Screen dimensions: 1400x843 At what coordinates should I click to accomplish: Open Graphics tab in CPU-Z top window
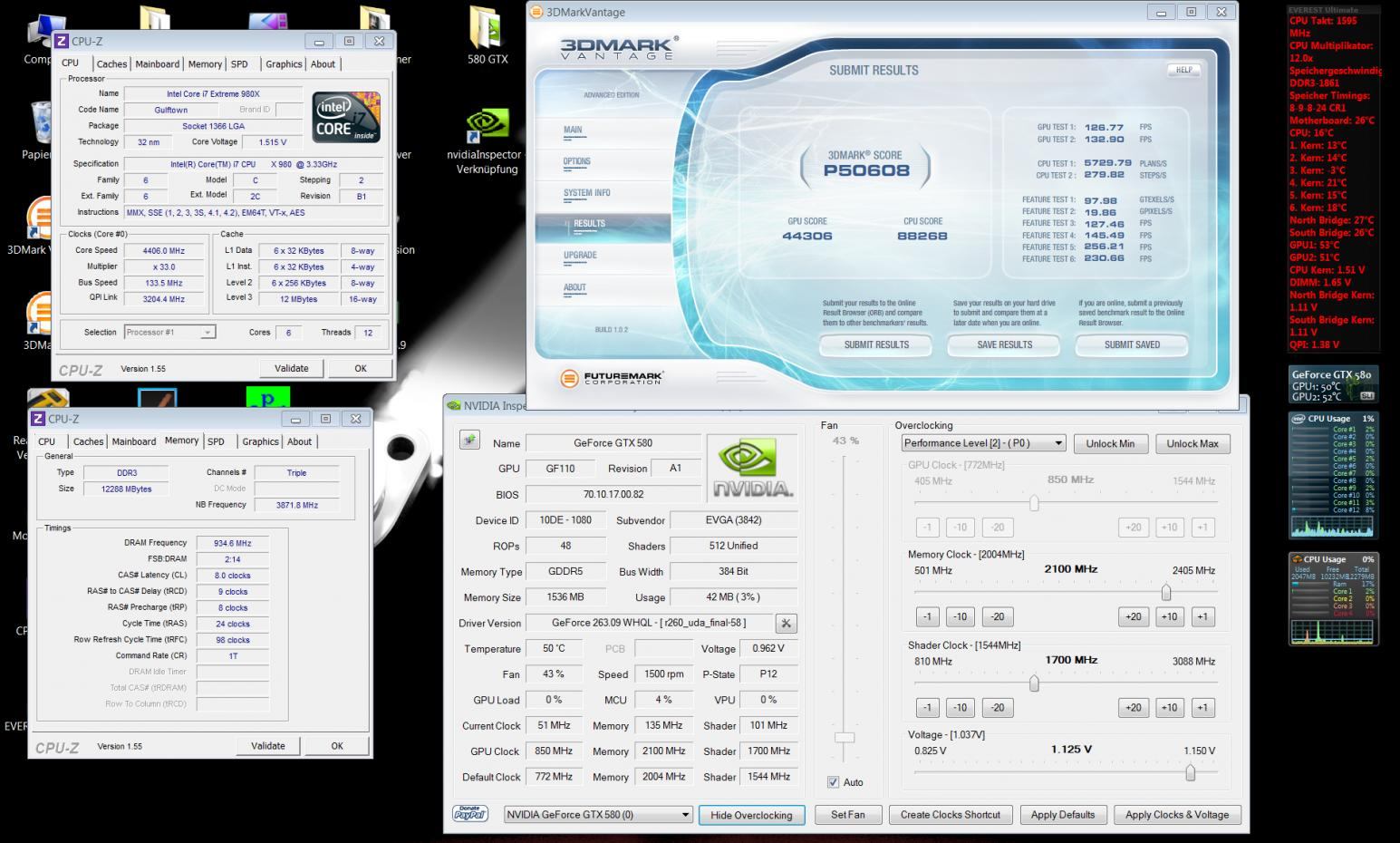(284, 63)
